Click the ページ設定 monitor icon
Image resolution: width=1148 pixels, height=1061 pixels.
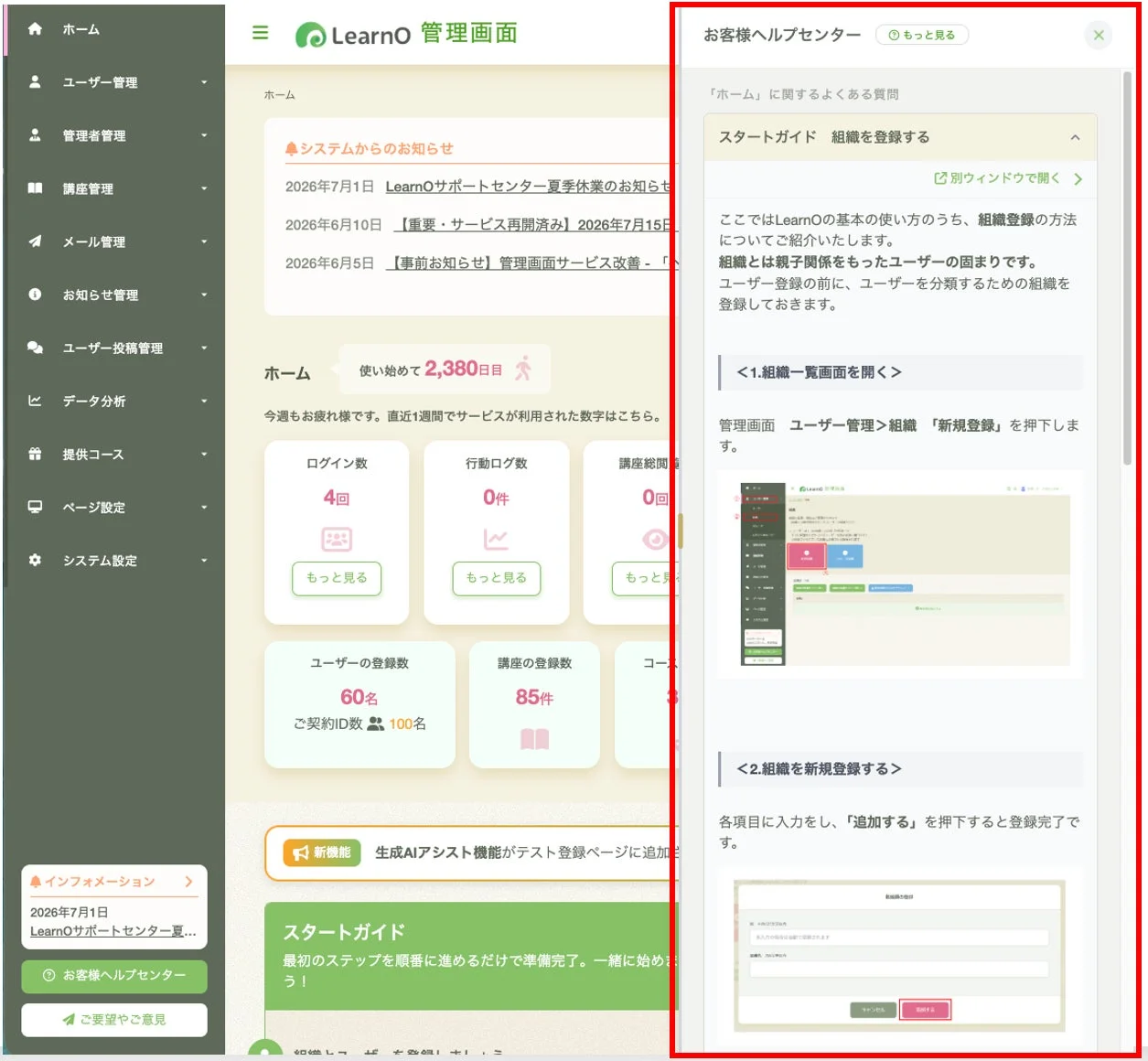pos(35,506)
